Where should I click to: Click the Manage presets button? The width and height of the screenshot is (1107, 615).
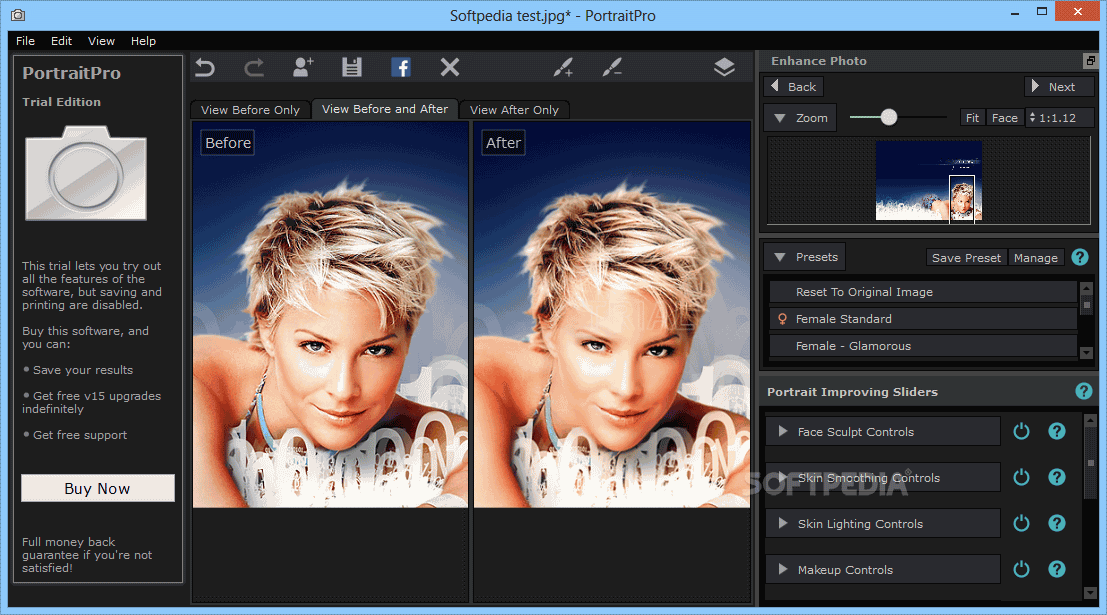pos(1036,258)
